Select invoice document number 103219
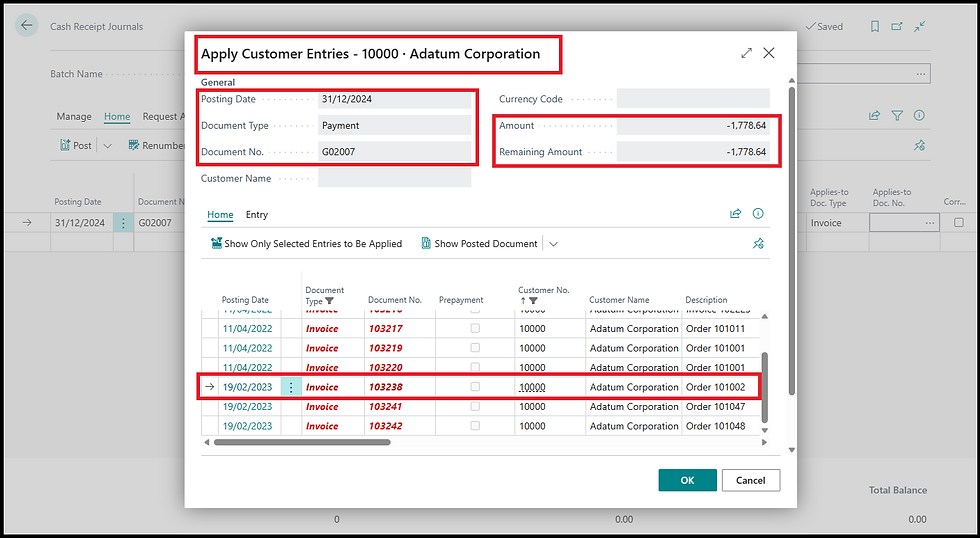Screen dimensions: 980x538 pyautogui.click(x=385, y=347)
